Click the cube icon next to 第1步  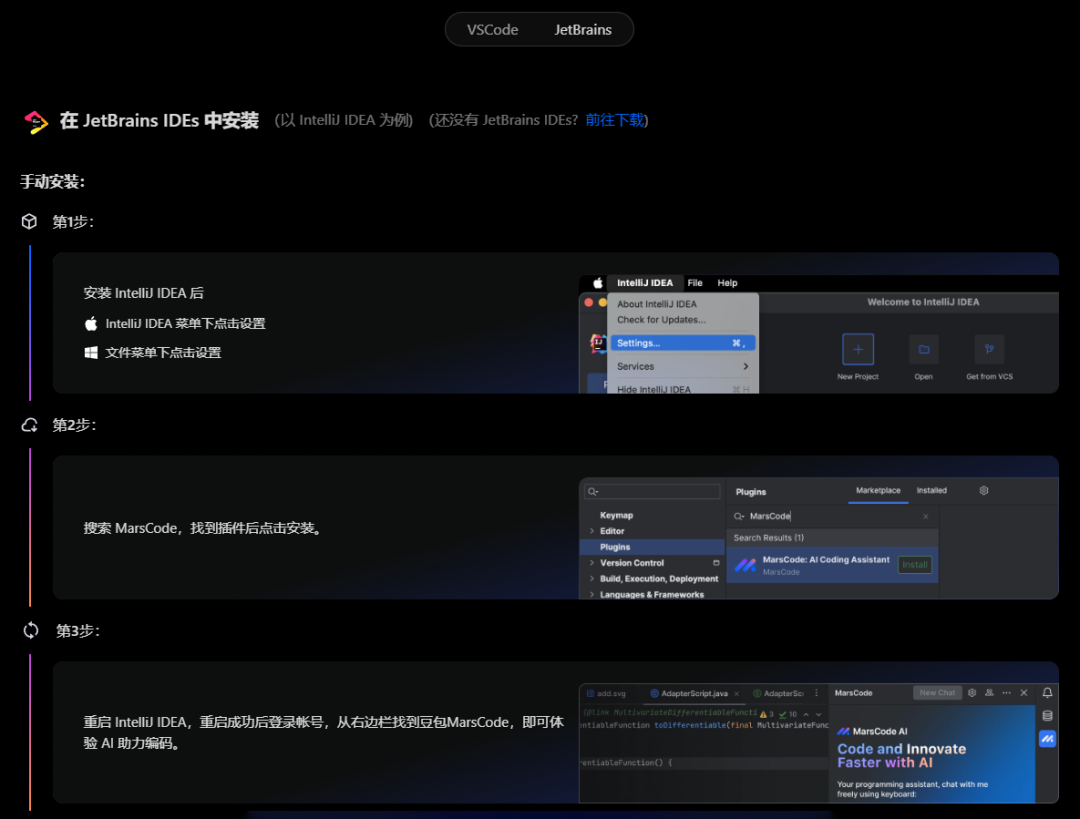pos(29,221)
